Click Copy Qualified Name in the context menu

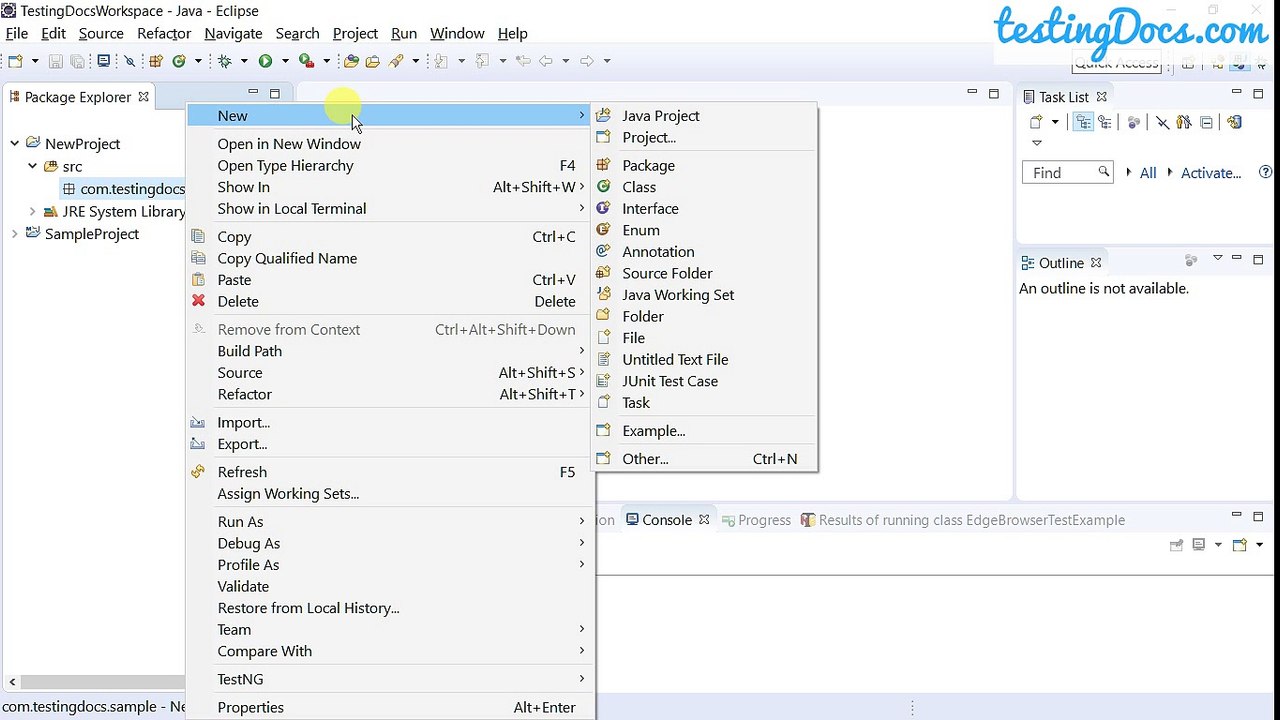[389, 258]
